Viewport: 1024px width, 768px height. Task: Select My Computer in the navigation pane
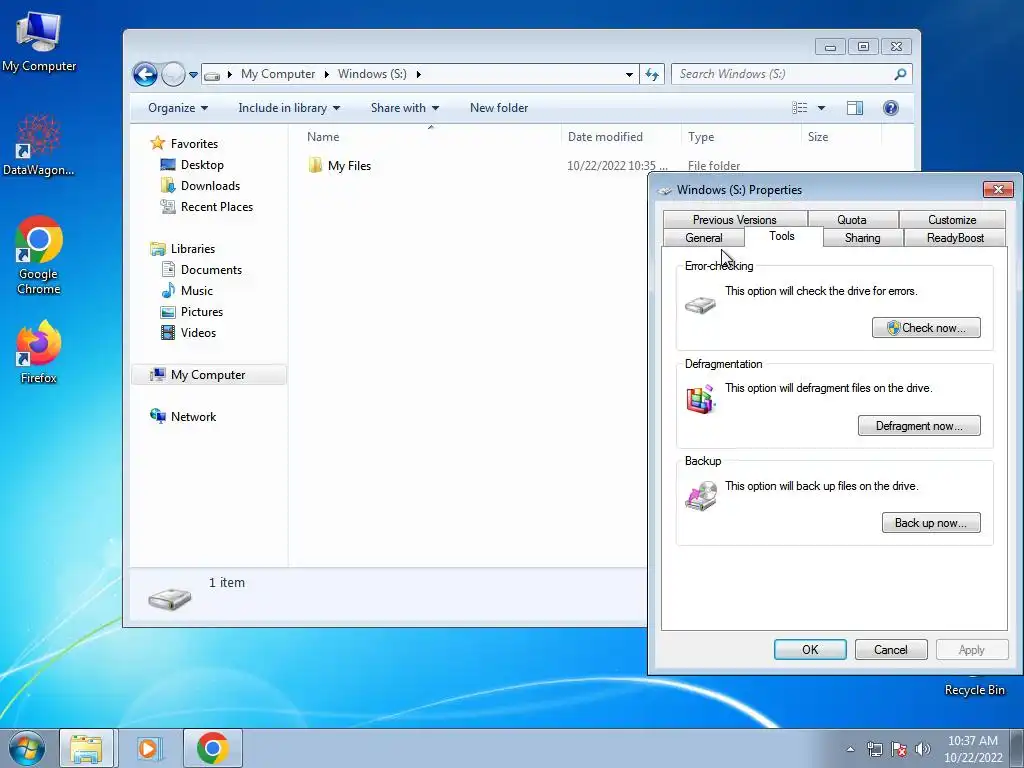[208, 375]
